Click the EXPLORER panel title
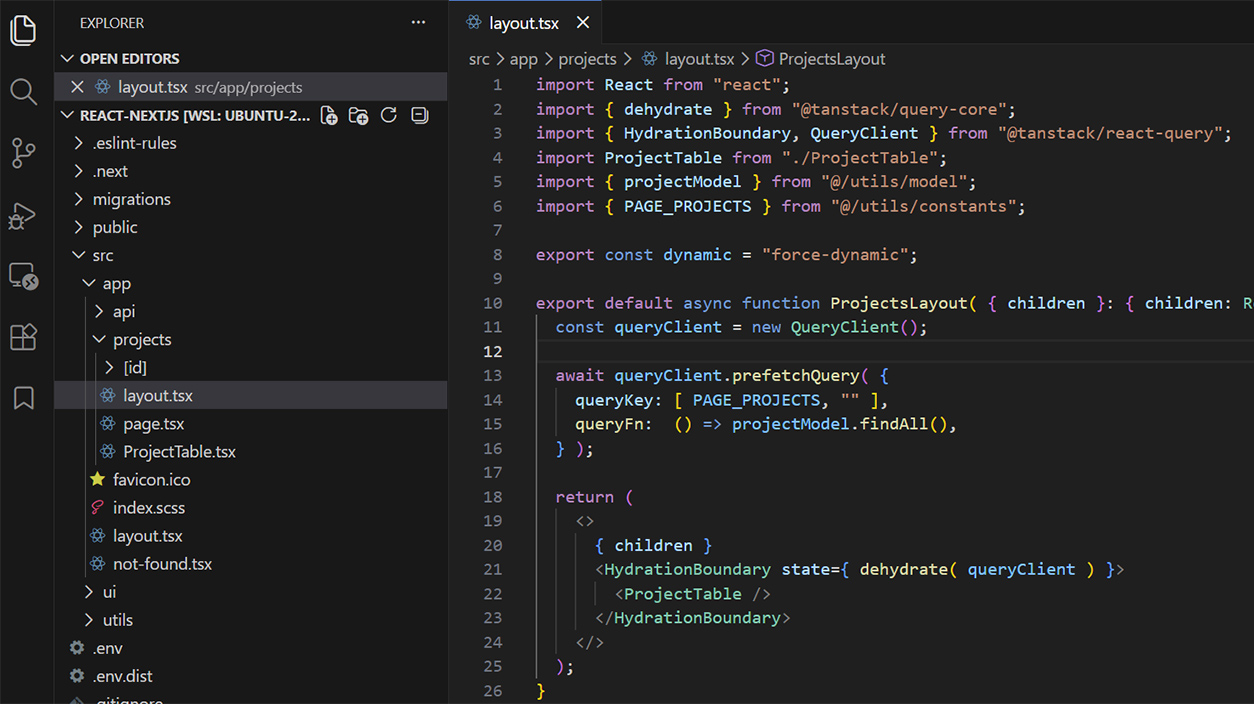The height and width of the screenshot is (704, 1254). pos(112,22)
